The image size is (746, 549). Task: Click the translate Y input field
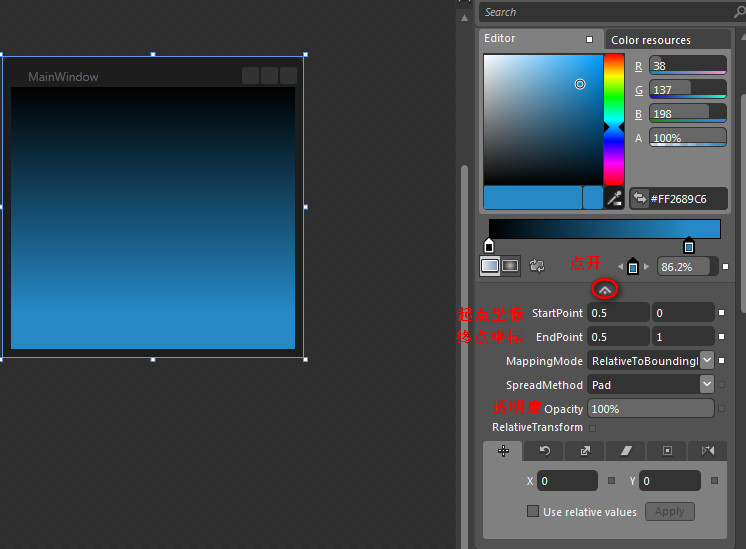[670, 480]
